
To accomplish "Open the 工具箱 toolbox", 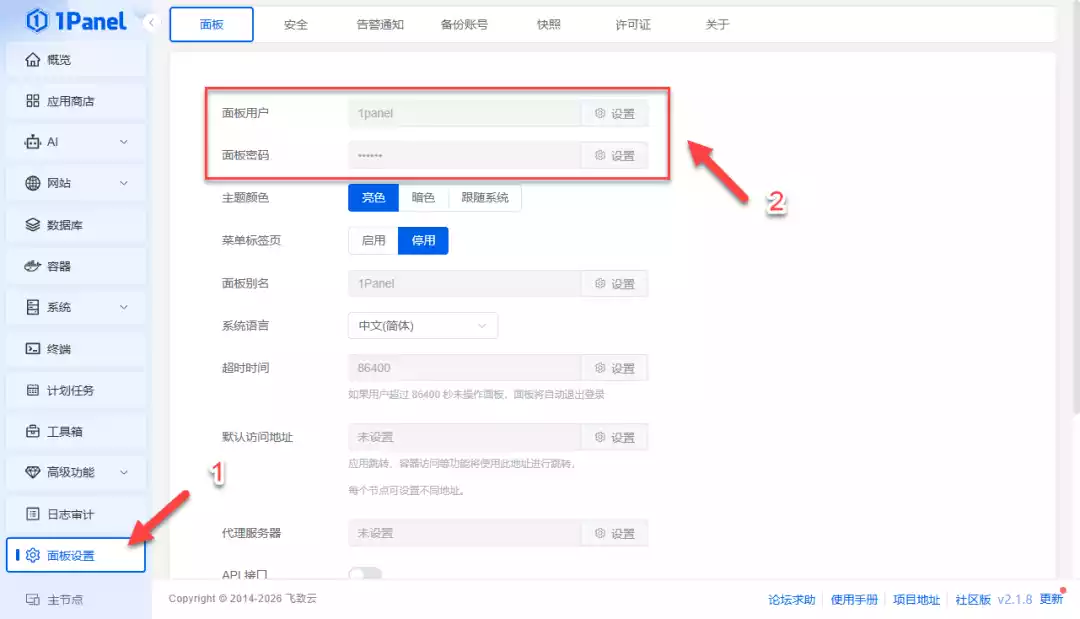I will (58, 430).
